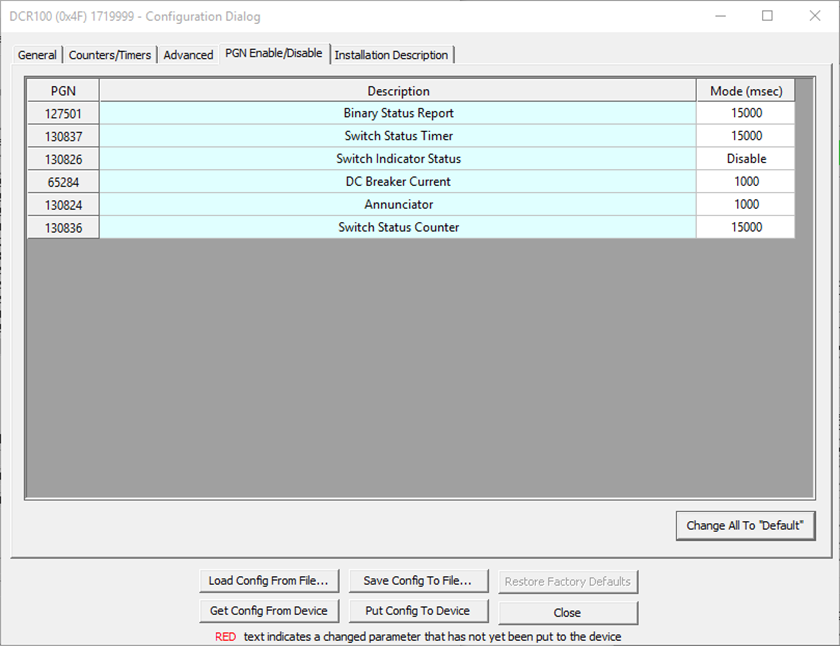Select the Installation Description tab
This screenshot has width=840, height=646.
[392, 55]
